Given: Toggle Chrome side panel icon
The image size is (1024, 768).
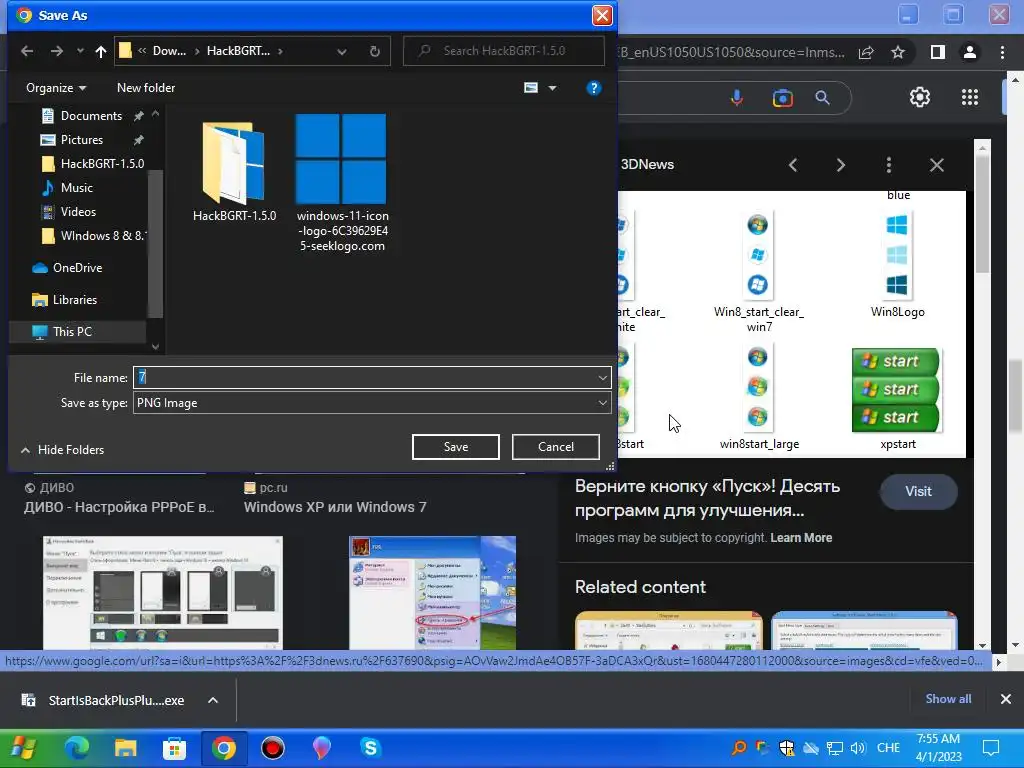Looking at the screenshot, I should click(938, 52).
